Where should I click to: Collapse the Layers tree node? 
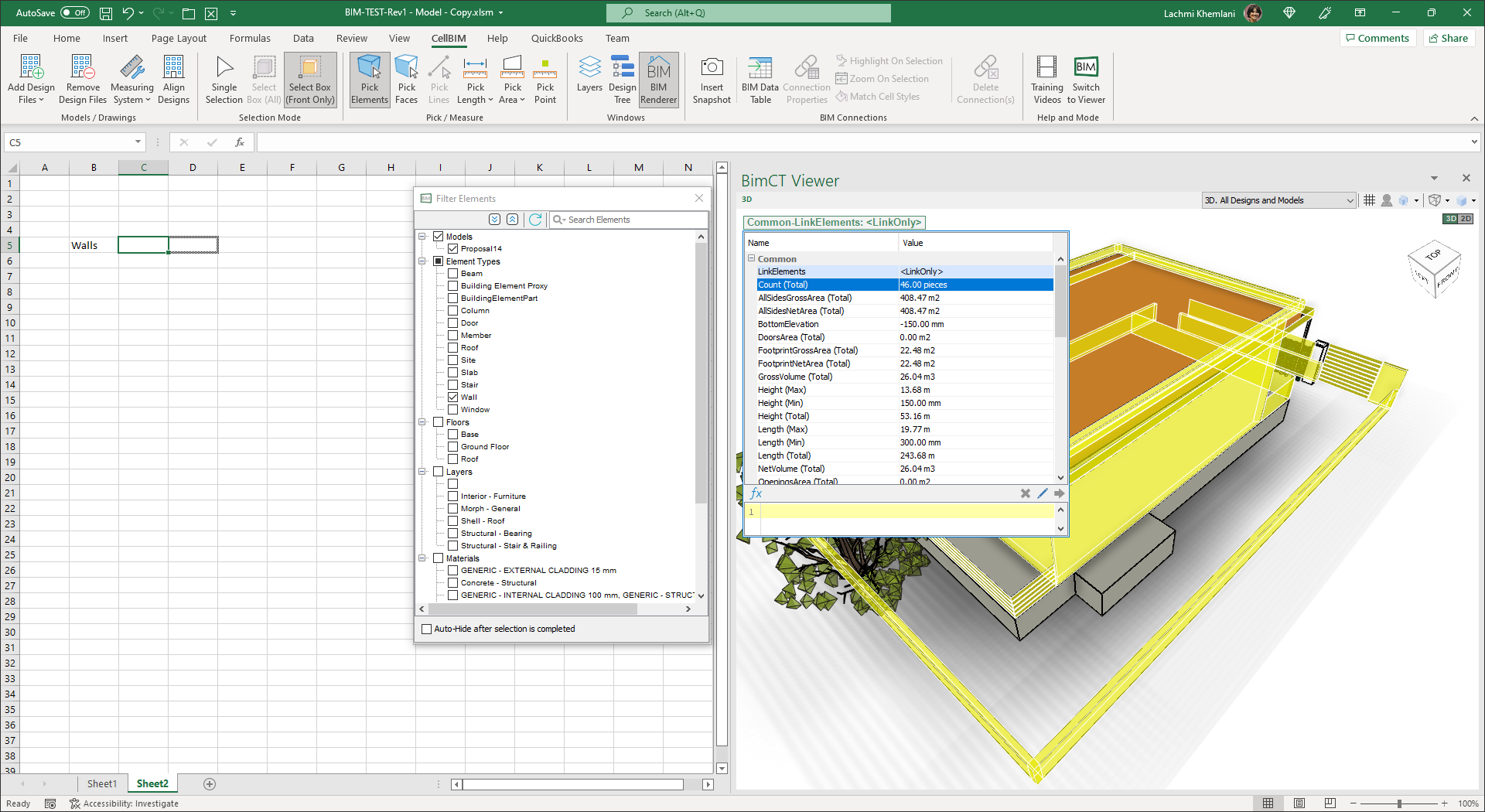pyautogui.click(x=423, y=472)
